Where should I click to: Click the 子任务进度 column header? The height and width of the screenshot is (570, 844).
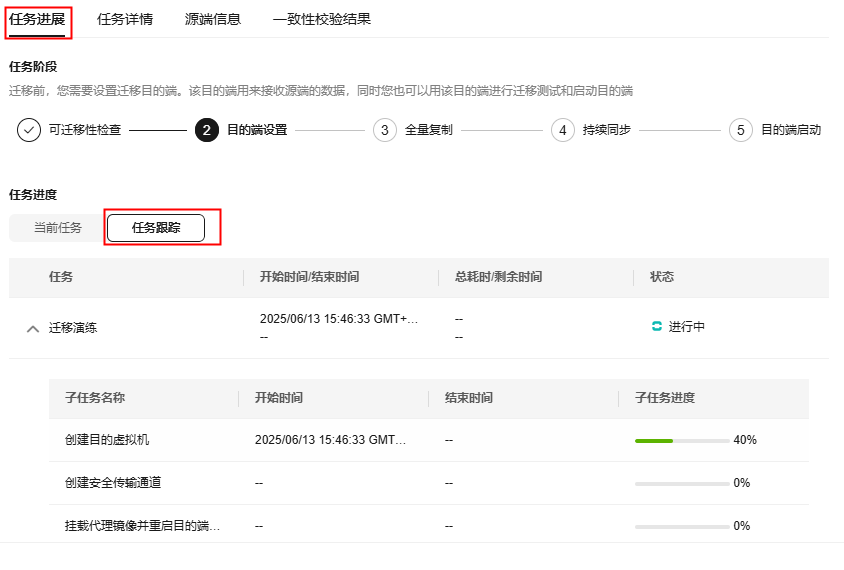pyautogui.click(x=665, y=398)
